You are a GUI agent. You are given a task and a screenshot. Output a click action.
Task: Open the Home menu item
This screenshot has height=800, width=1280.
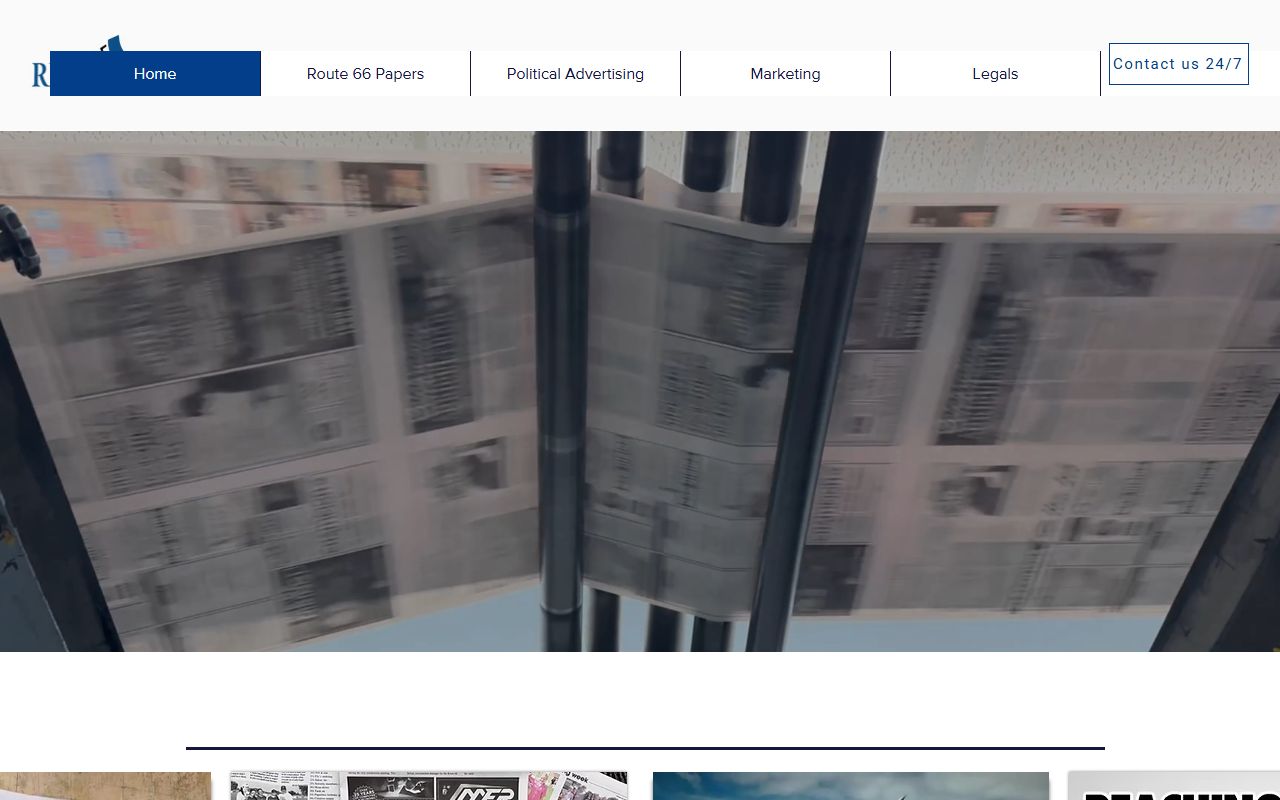(155, 74)
